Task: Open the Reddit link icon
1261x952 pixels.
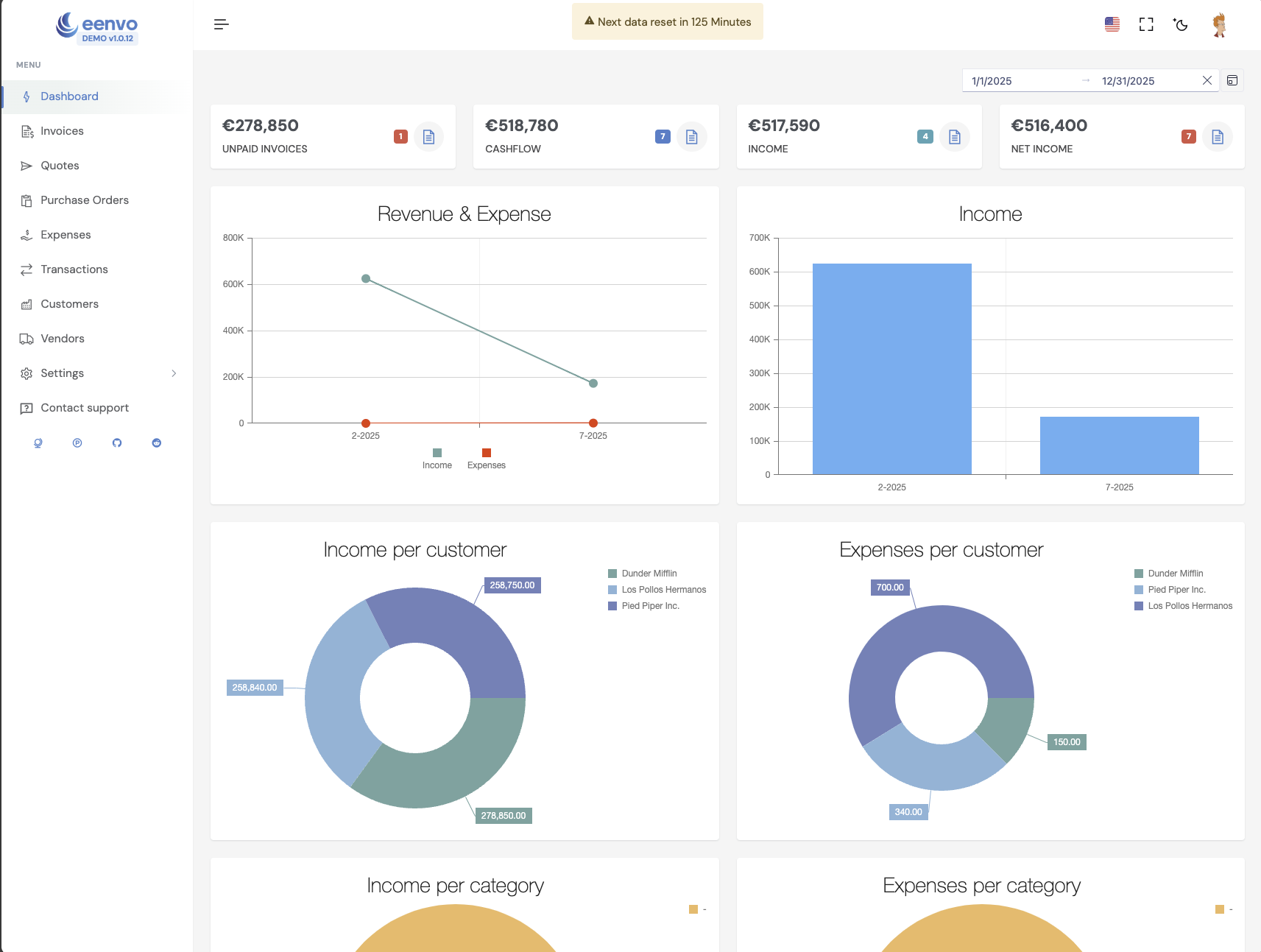Action: pyautogui.click(x=156, y=442)
